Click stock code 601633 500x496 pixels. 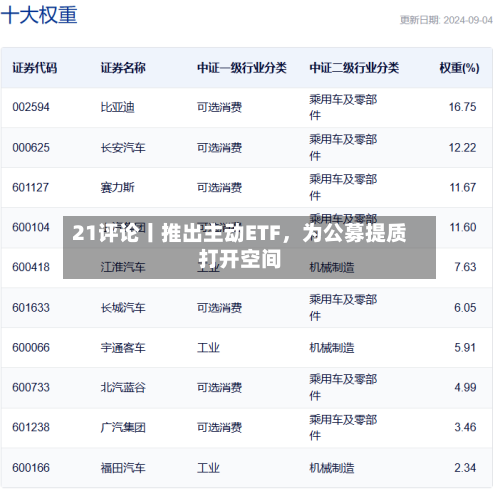(31, 307)
